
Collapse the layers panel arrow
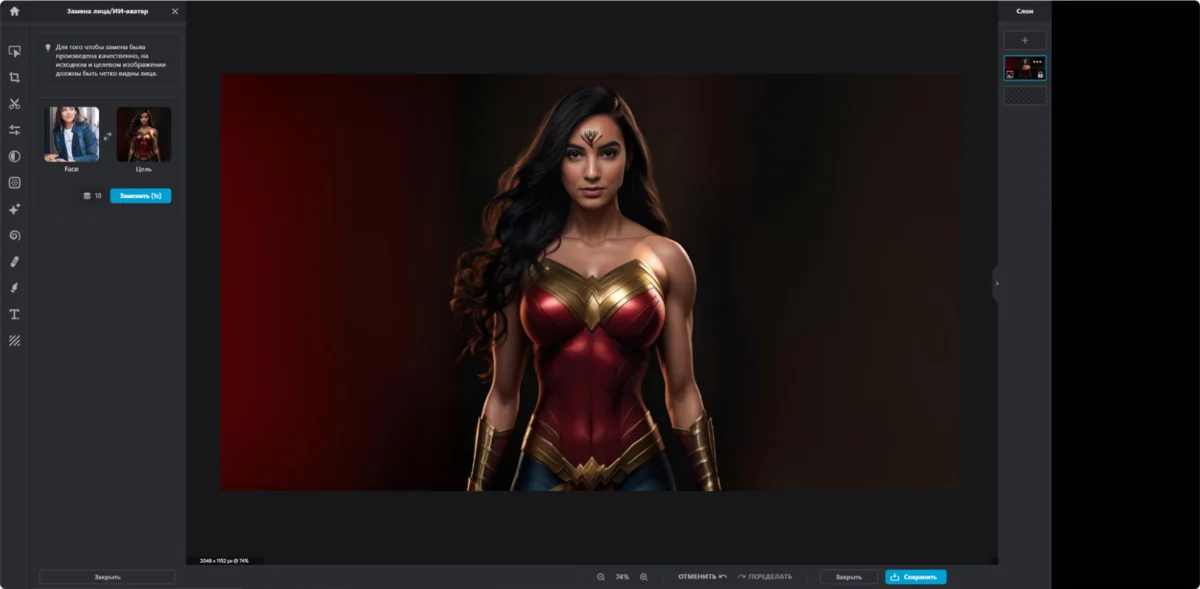pos(996,283)
